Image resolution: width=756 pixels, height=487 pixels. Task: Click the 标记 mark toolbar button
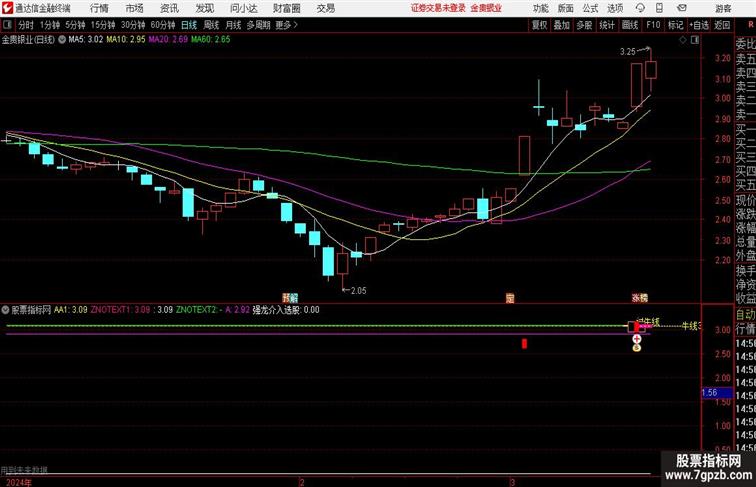[x=675, y=25]
